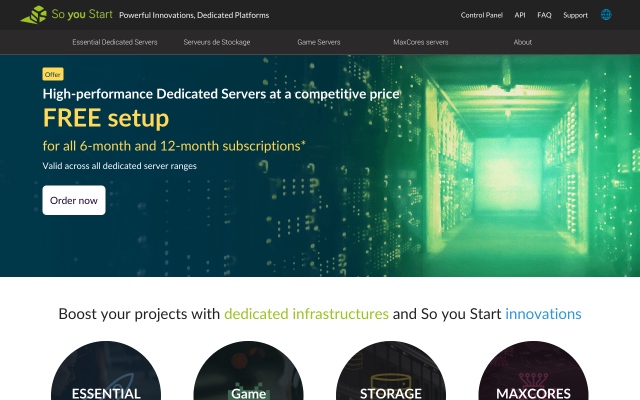Click 'Valid across all dedicated server ranges'
640x400 pixels.
(120, 166)
